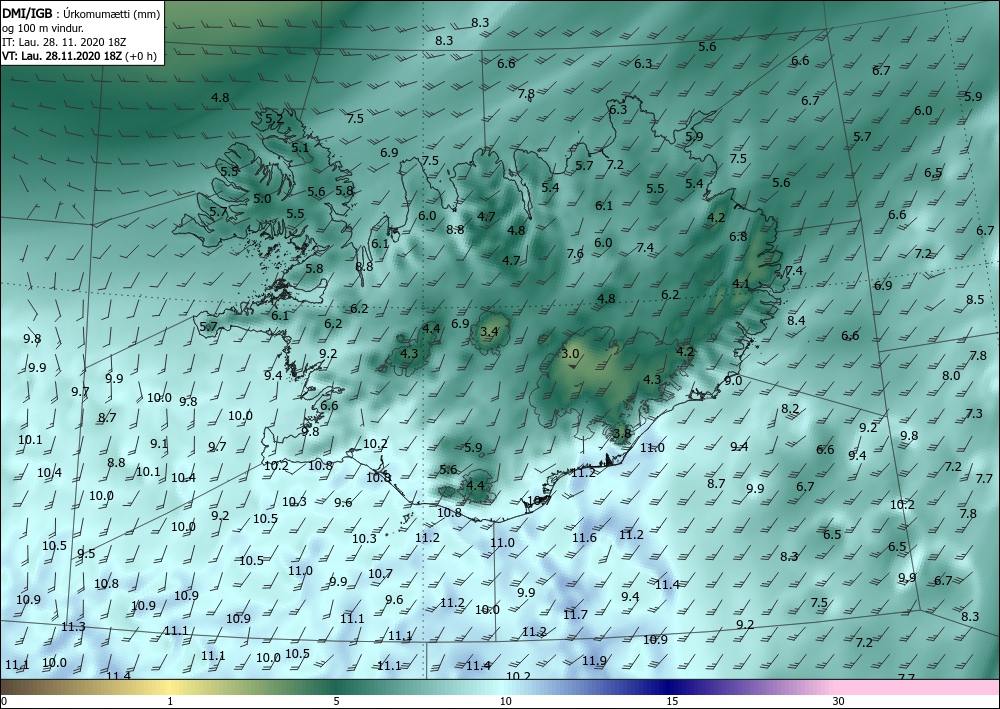Click the "30" tick label on the color scale
Viewport: 1000px width, 709px height.
click(838, 701)
